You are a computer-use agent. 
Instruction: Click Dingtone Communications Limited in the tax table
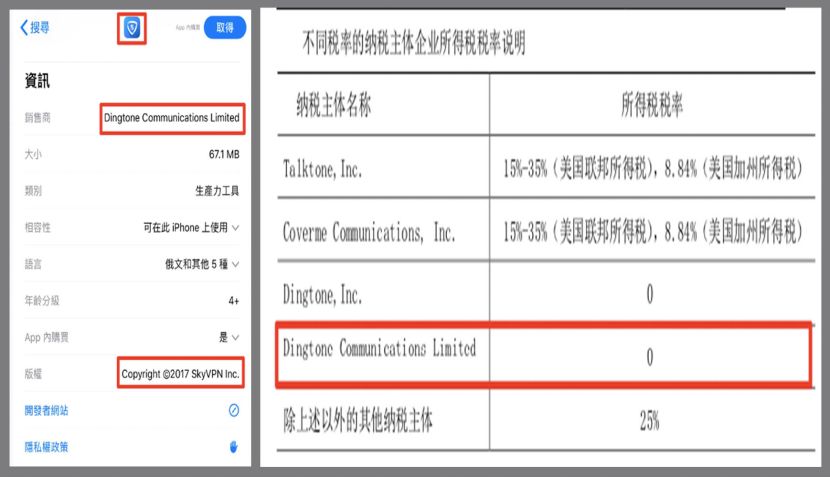click(379, 348)
